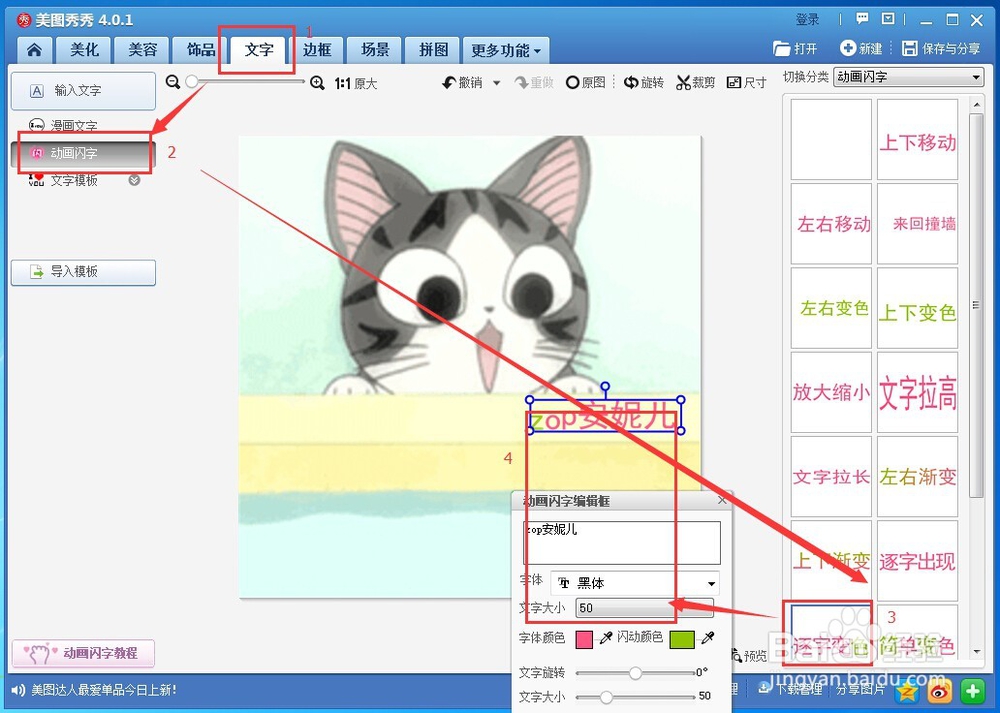Select the 放大缩小 animation thumbnail
The height and width of the screenshot is (713, 1000).
click(x=831, y=392)
